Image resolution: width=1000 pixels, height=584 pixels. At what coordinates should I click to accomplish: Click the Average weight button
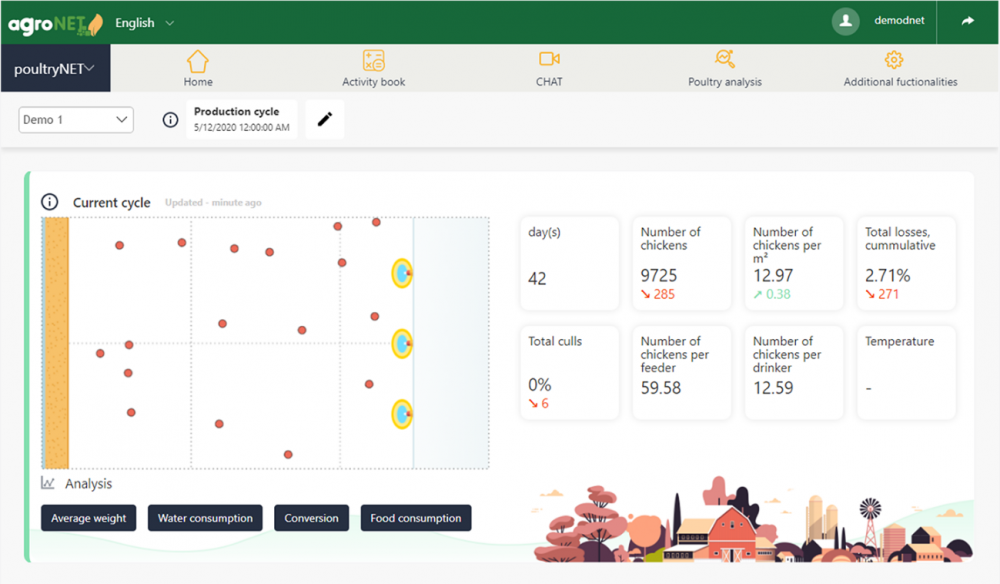click(89, 518)
